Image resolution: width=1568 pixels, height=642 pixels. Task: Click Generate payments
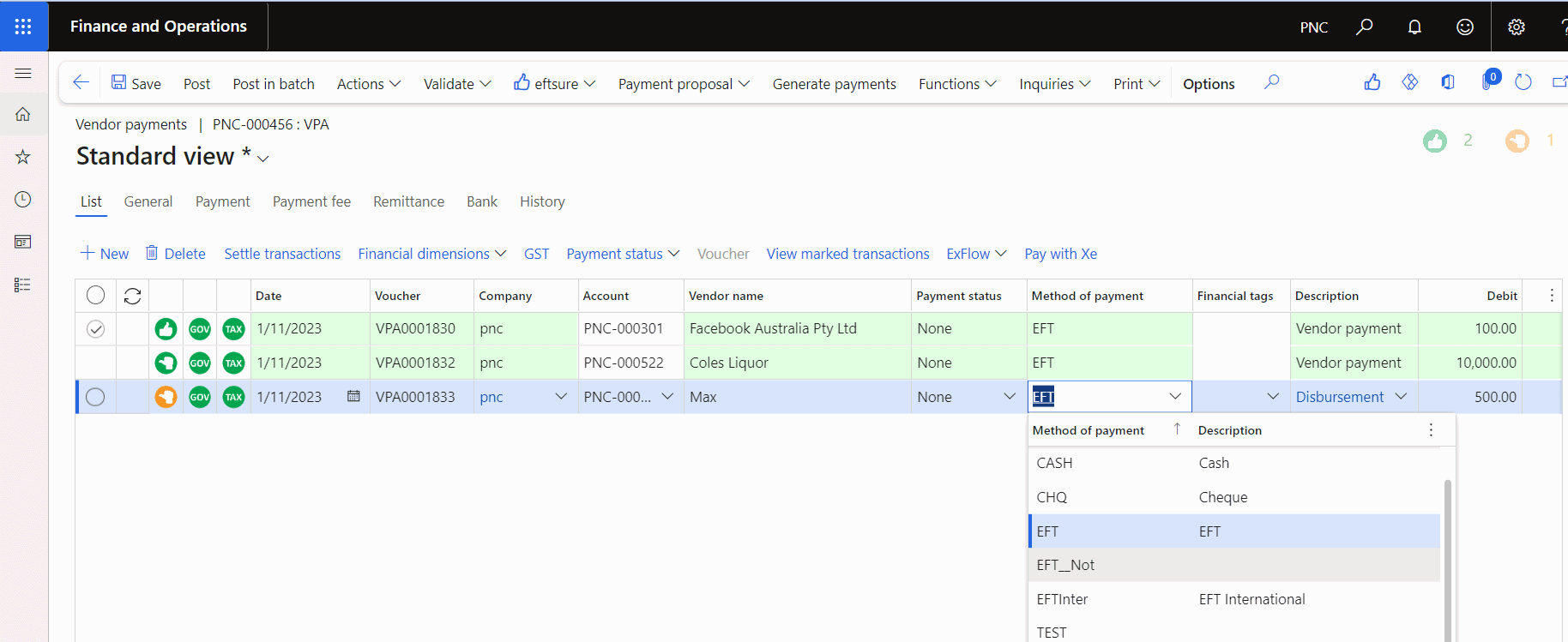(834, 84)
